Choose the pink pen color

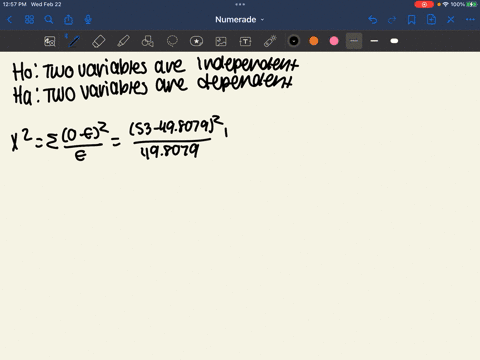pos(334,41)
